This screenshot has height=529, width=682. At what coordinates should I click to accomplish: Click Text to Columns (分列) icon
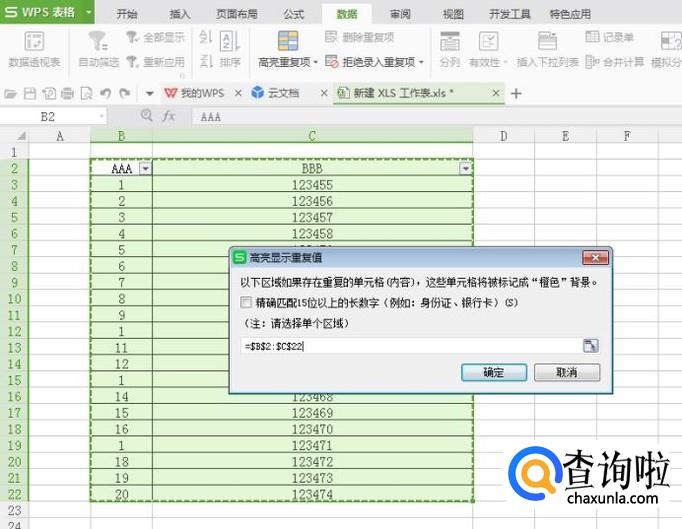click(450, 41)
